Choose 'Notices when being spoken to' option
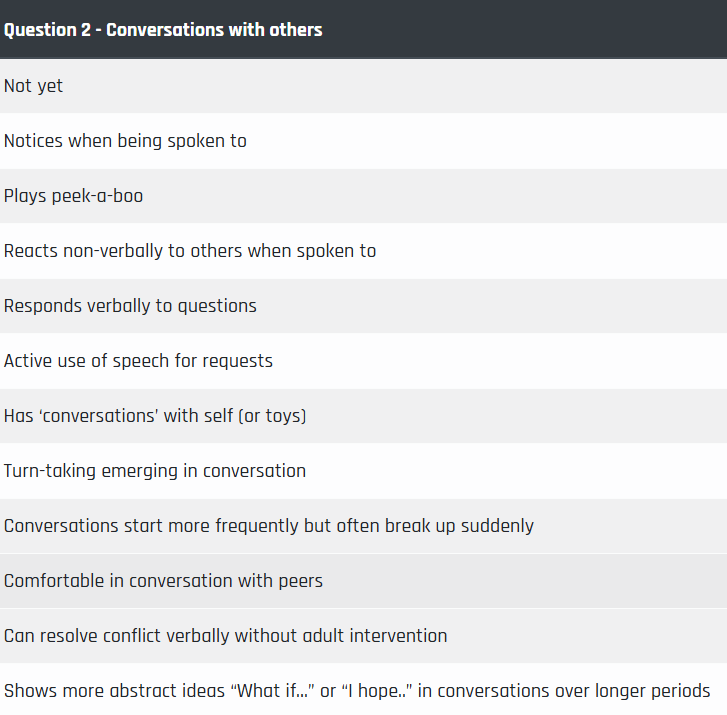The height and width of the screenshot is (715, 727). coord(364,141)
